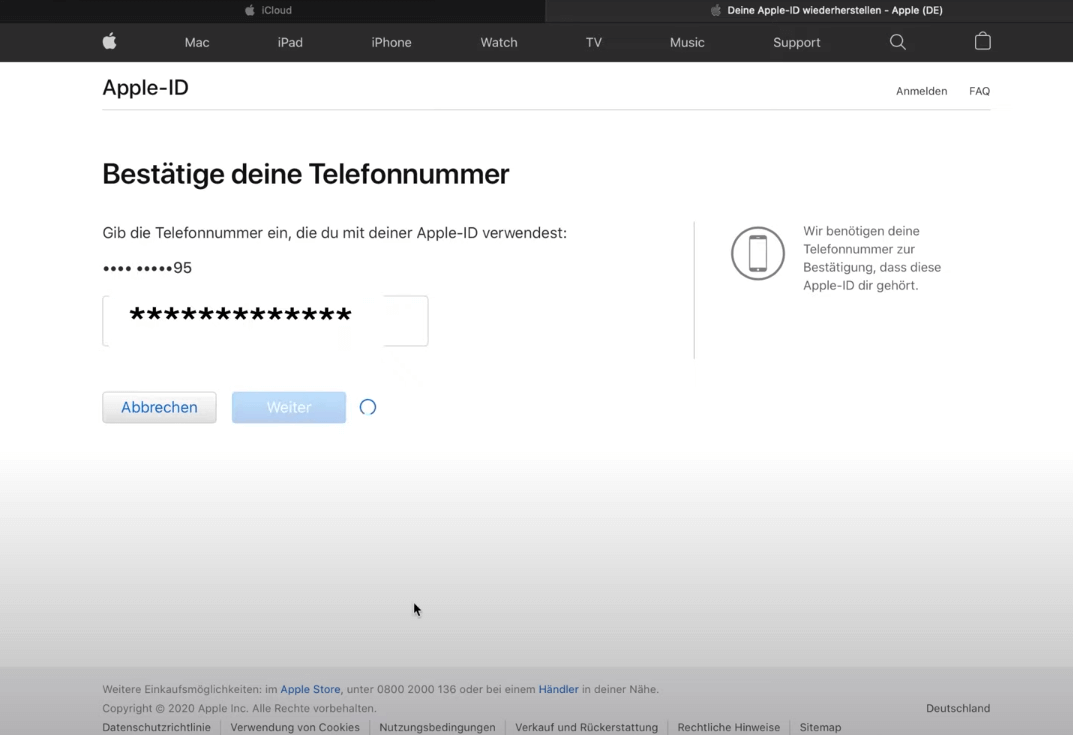1073x735 pixels.
Task: Click the Apple logo in navigation bar
Action: pyautogui.click(x=110, y=41)
